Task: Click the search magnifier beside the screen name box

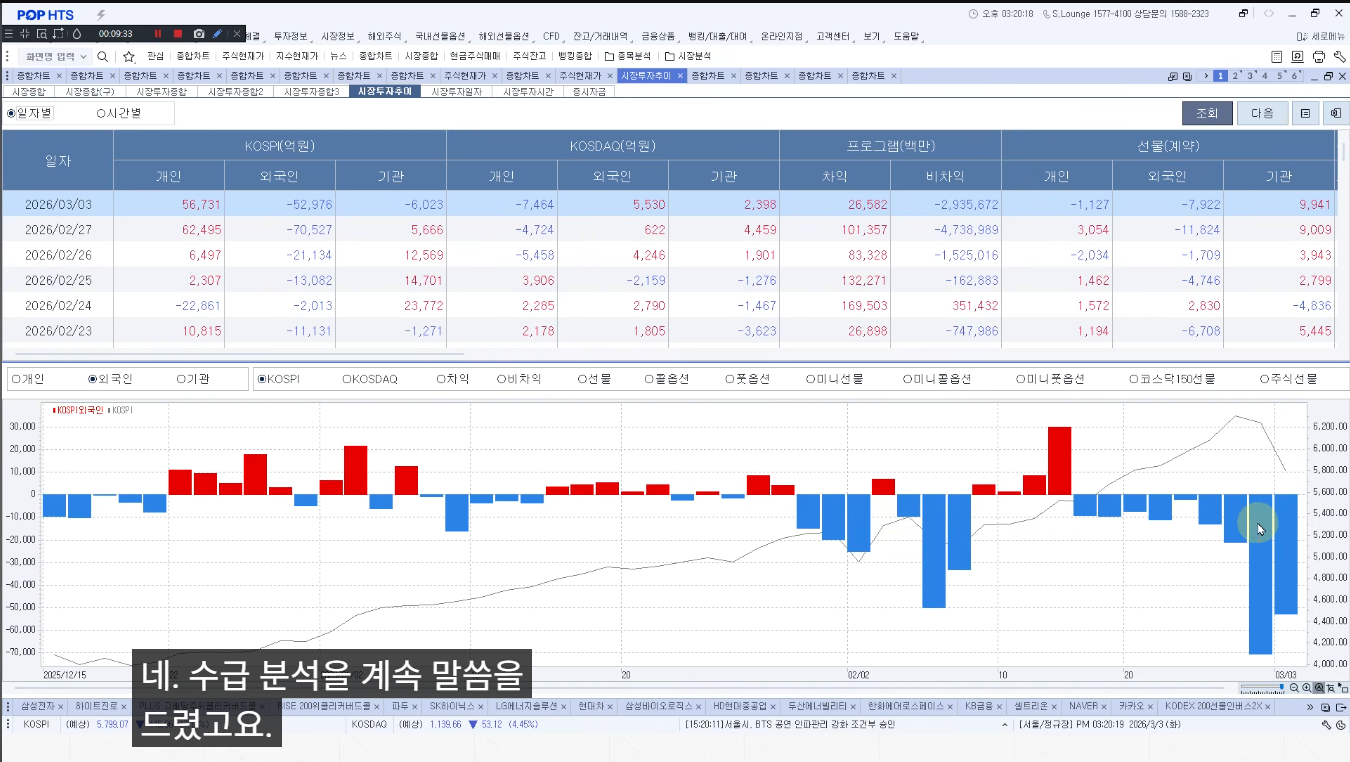Action: 102,57
